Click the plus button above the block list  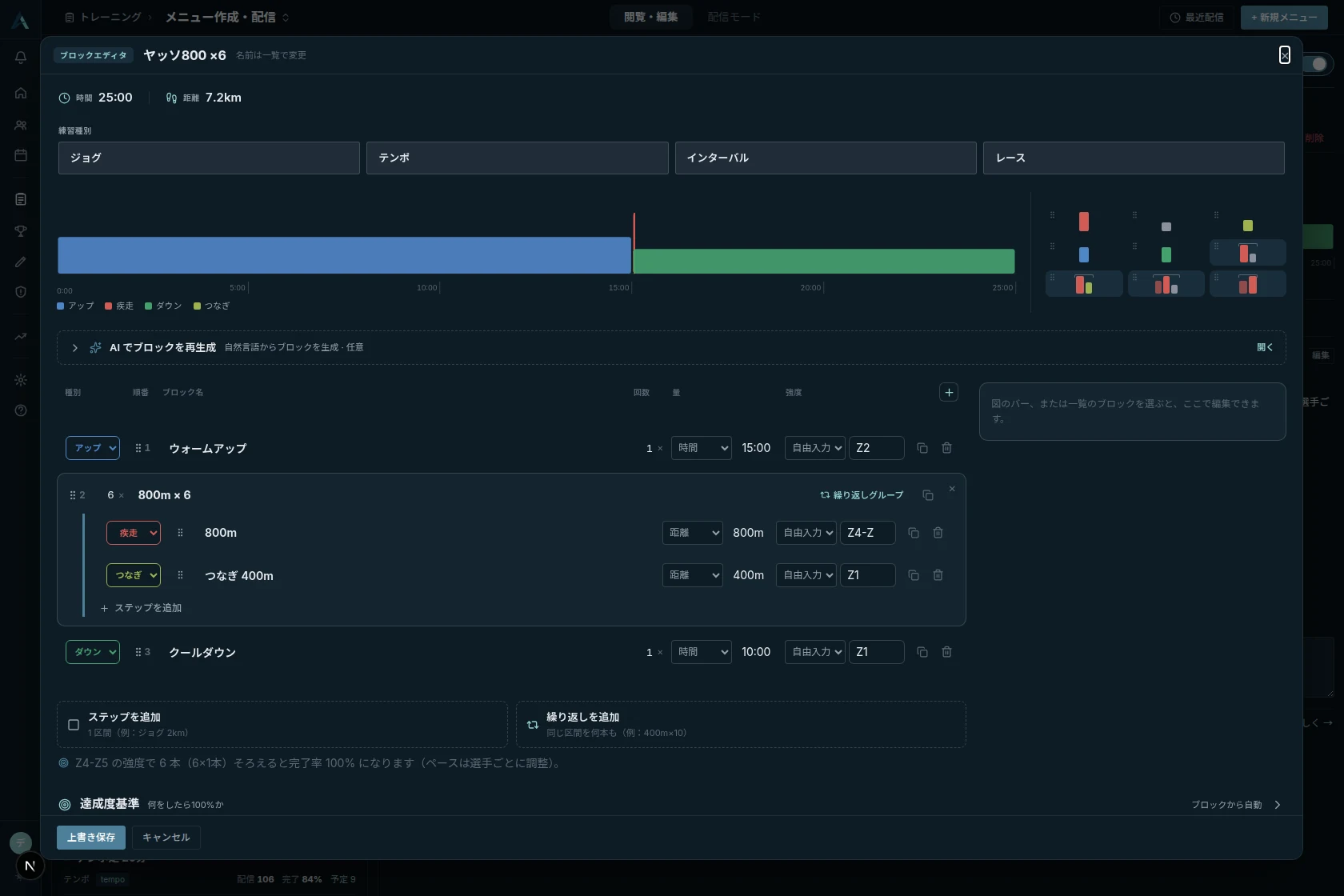(x=949, y=392)
